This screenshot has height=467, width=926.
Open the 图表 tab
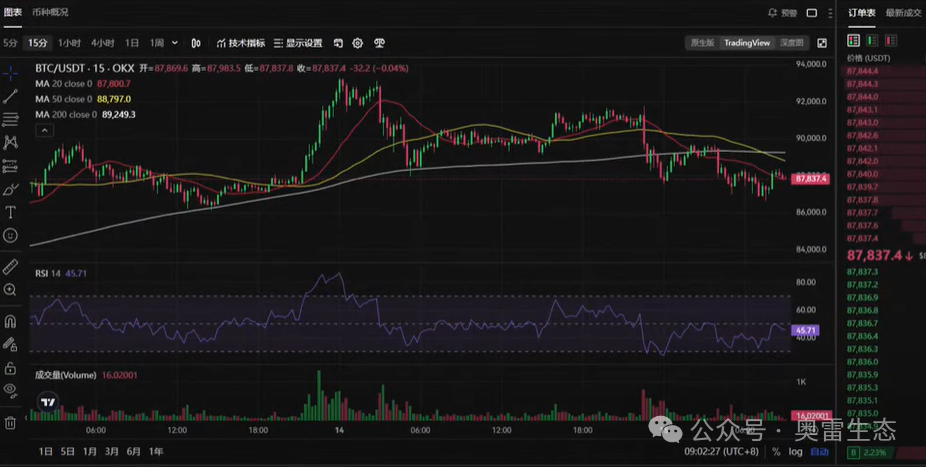[12, 12]
